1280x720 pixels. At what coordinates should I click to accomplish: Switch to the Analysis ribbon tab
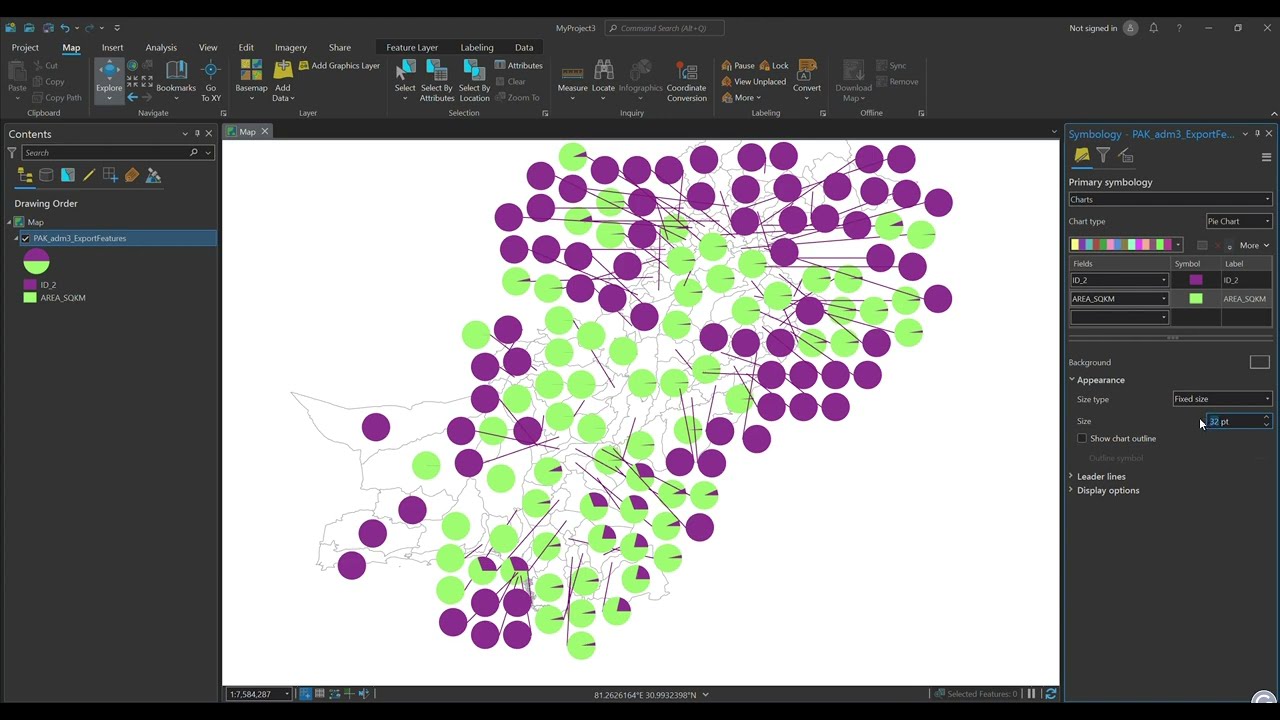click(x=161, y=48)
